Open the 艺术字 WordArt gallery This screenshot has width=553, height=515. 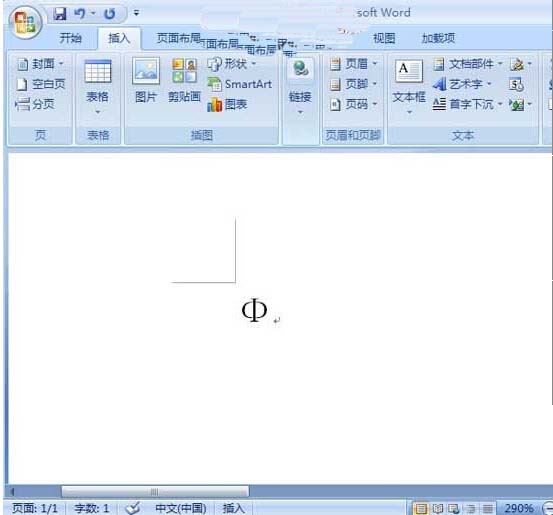[x=462, y=84]
